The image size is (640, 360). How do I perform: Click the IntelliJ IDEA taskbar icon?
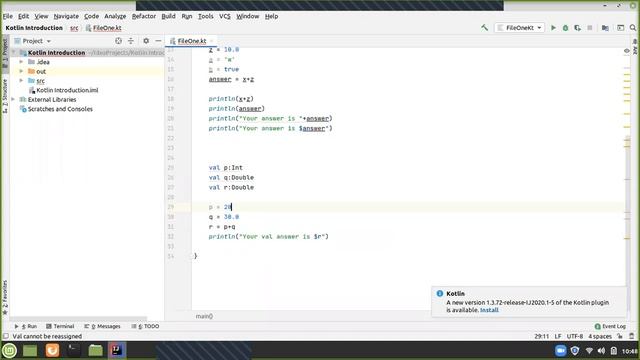coord(117,350)
